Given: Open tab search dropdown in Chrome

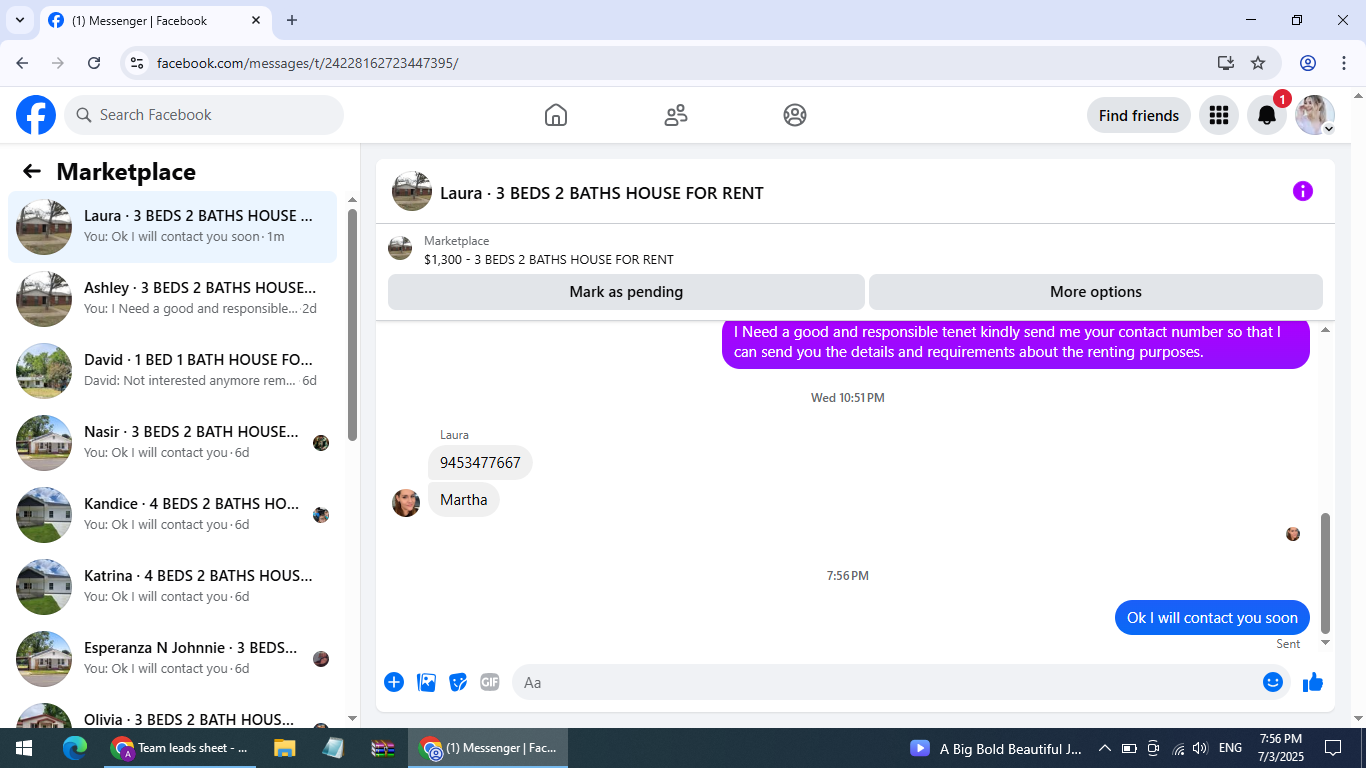Looking at the screenshot, I should click(19, 20).
